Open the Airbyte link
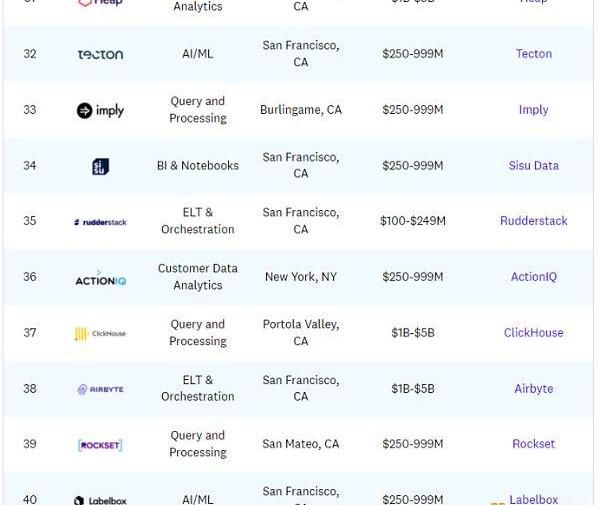The width and height of the screenshot is (600, 505). click(x=533, y=389)
